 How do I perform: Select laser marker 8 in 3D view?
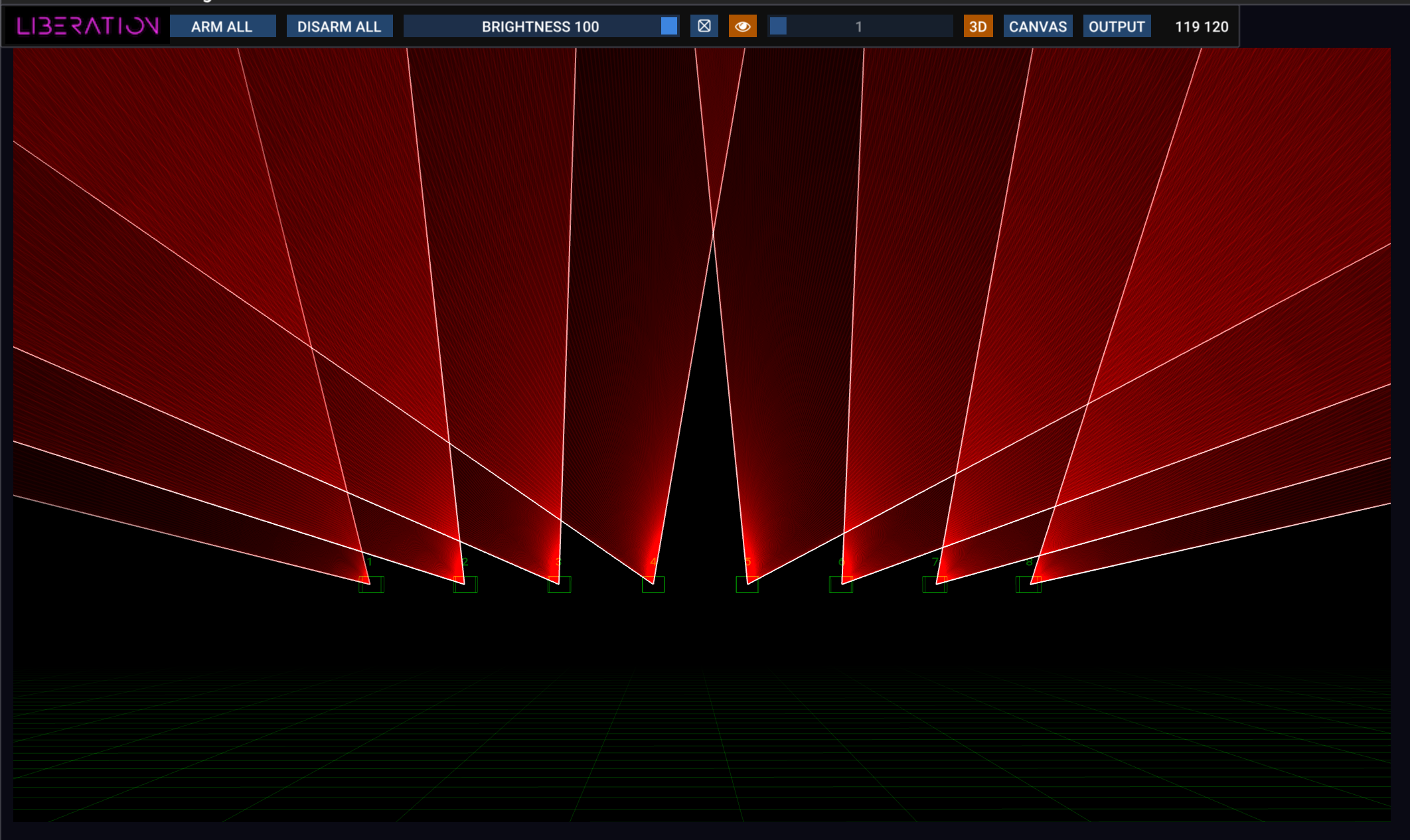click(x=1028, y=585)
